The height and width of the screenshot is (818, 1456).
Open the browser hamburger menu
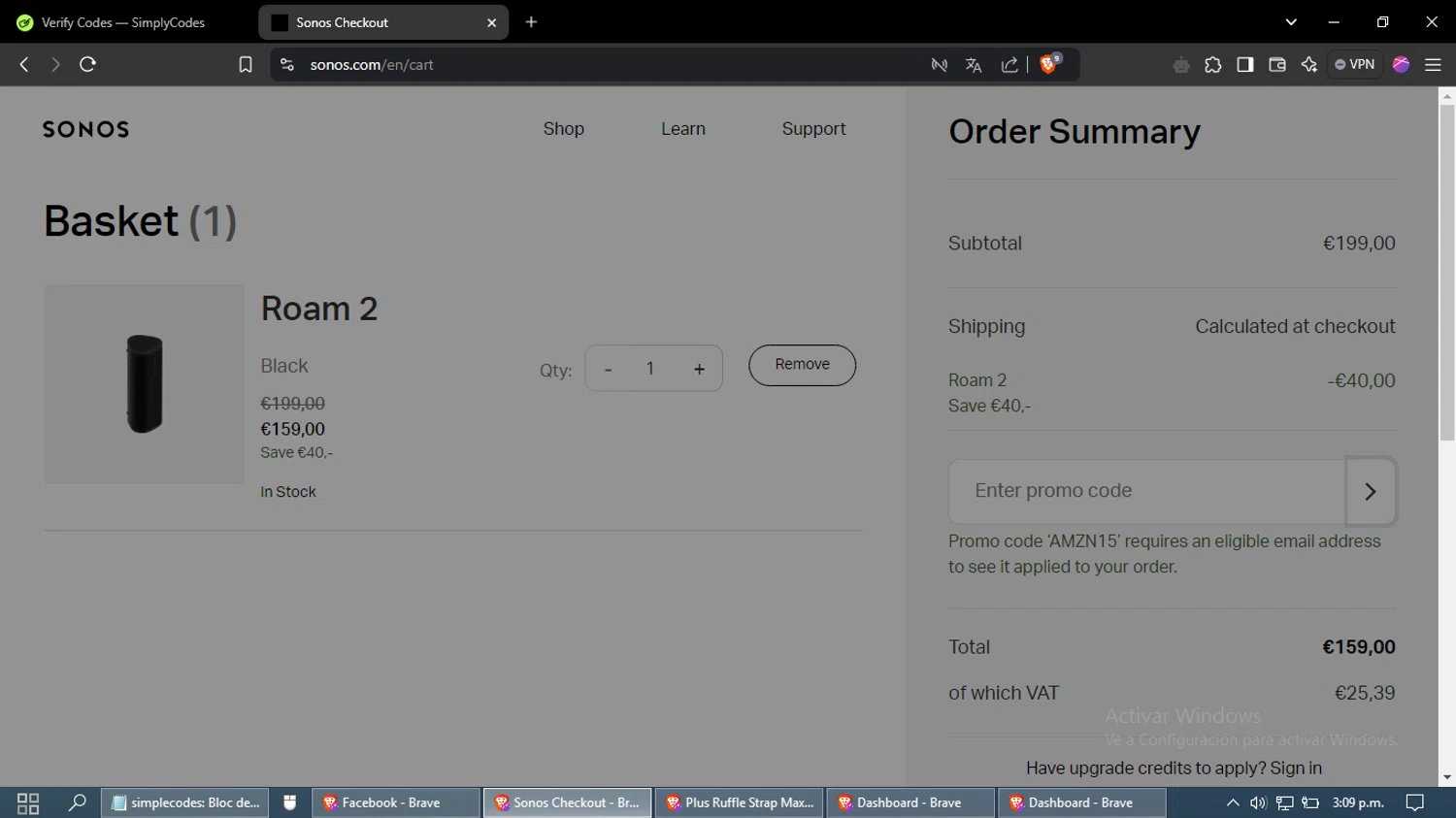[x=1433, y=65]
